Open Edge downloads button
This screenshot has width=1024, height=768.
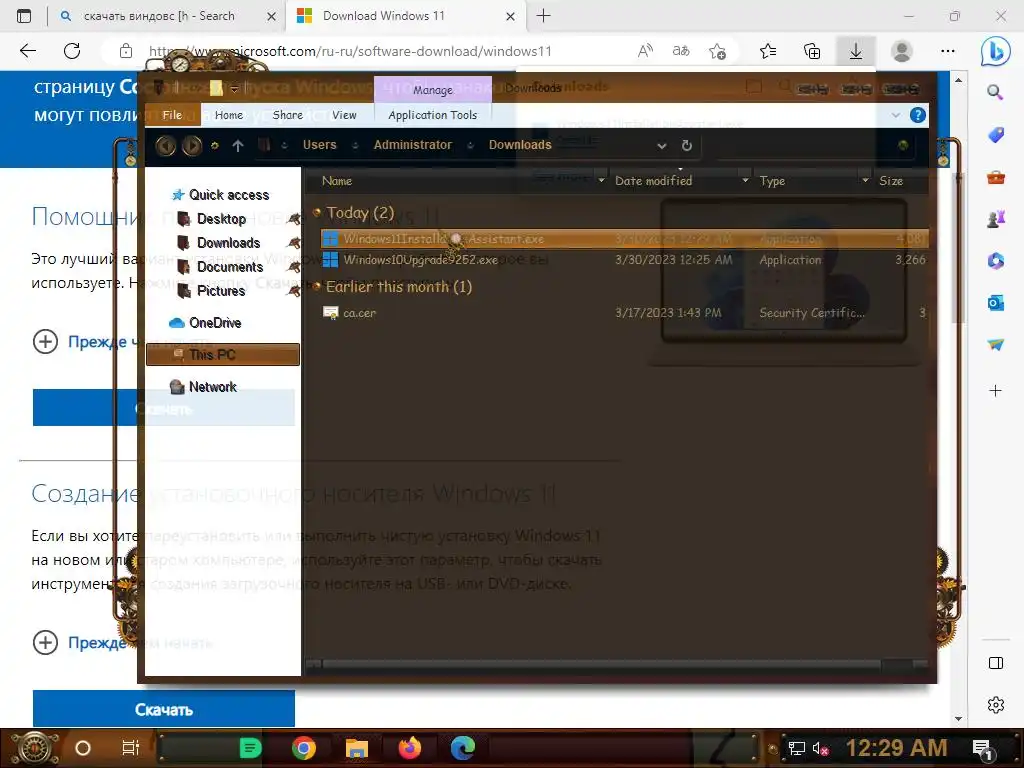tap(856, 51)
